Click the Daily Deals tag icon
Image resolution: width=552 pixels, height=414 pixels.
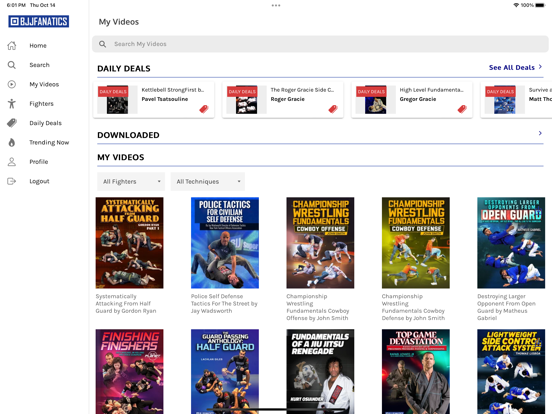[12, 123]
